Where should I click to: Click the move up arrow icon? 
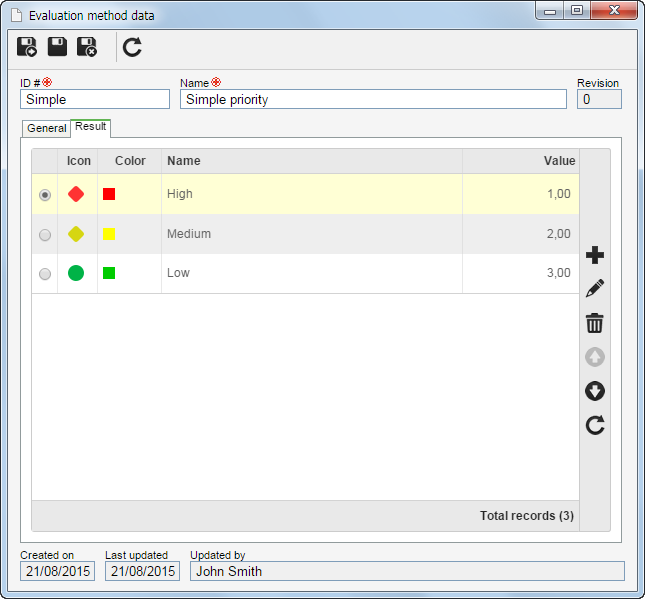595,357
